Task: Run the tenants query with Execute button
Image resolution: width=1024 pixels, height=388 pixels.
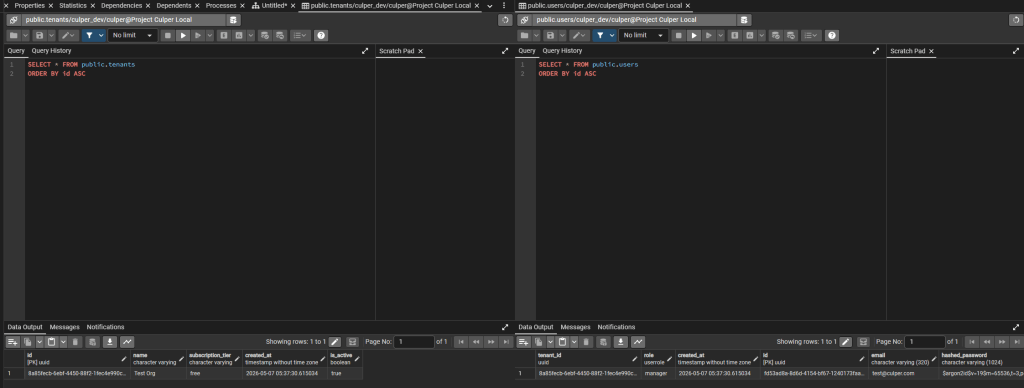Action: 184,35
